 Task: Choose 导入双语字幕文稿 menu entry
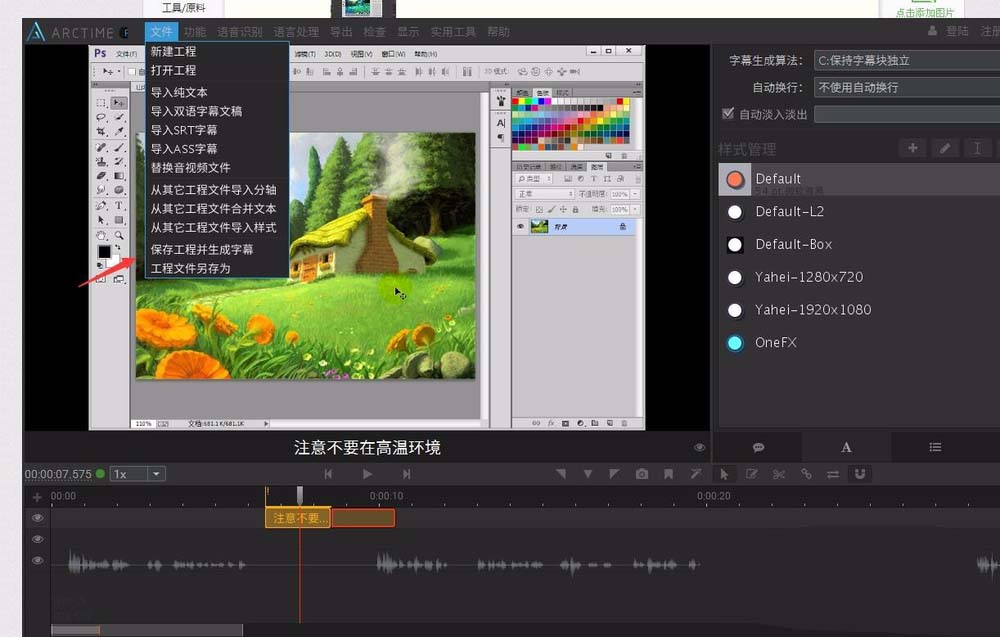point(217,111)
